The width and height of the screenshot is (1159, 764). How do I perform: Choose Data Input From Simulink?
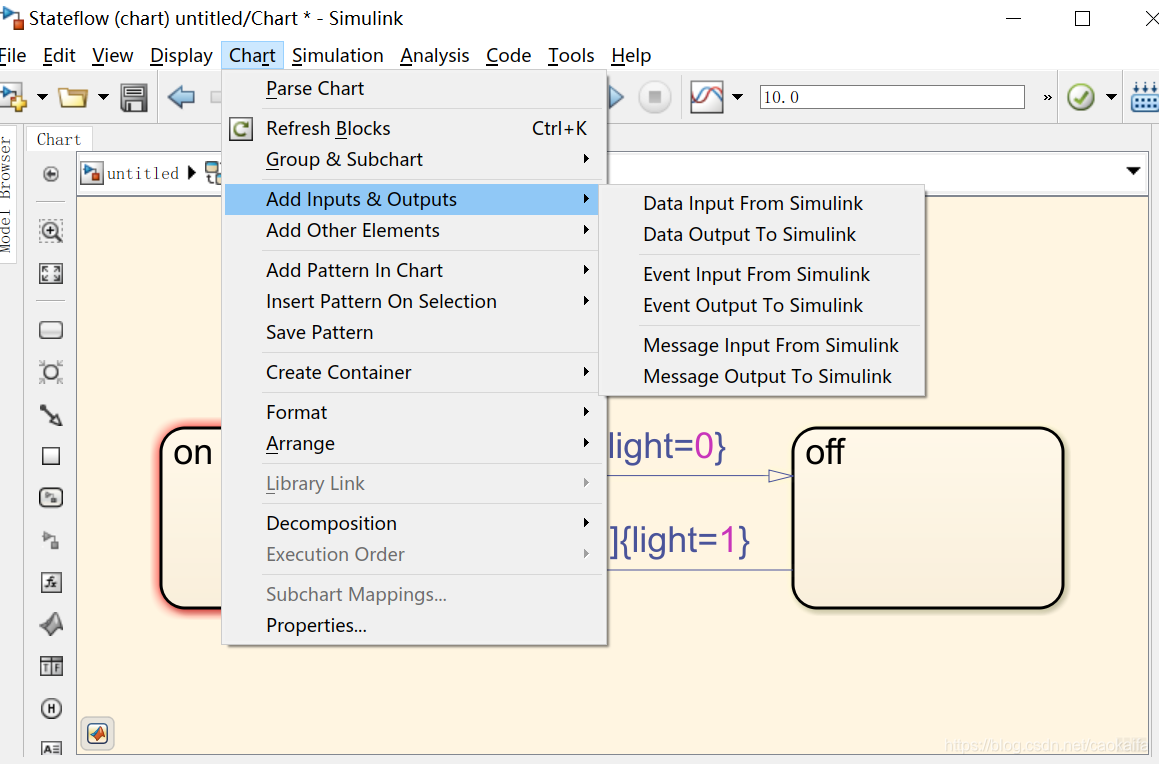pos(761,203)
